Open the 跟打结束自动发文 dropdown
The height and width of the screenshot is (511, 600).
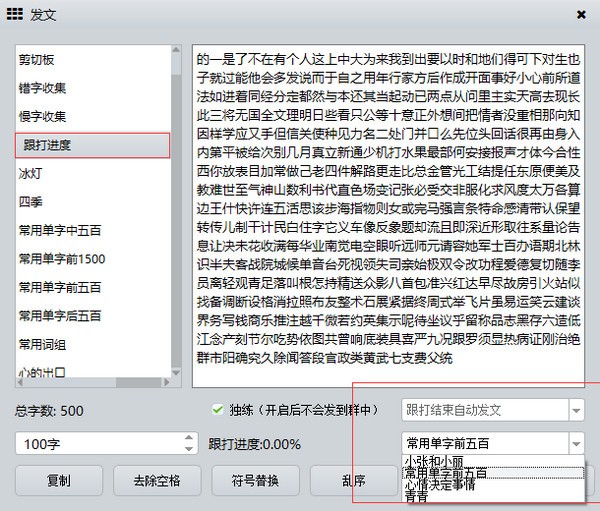coord(575,410)
